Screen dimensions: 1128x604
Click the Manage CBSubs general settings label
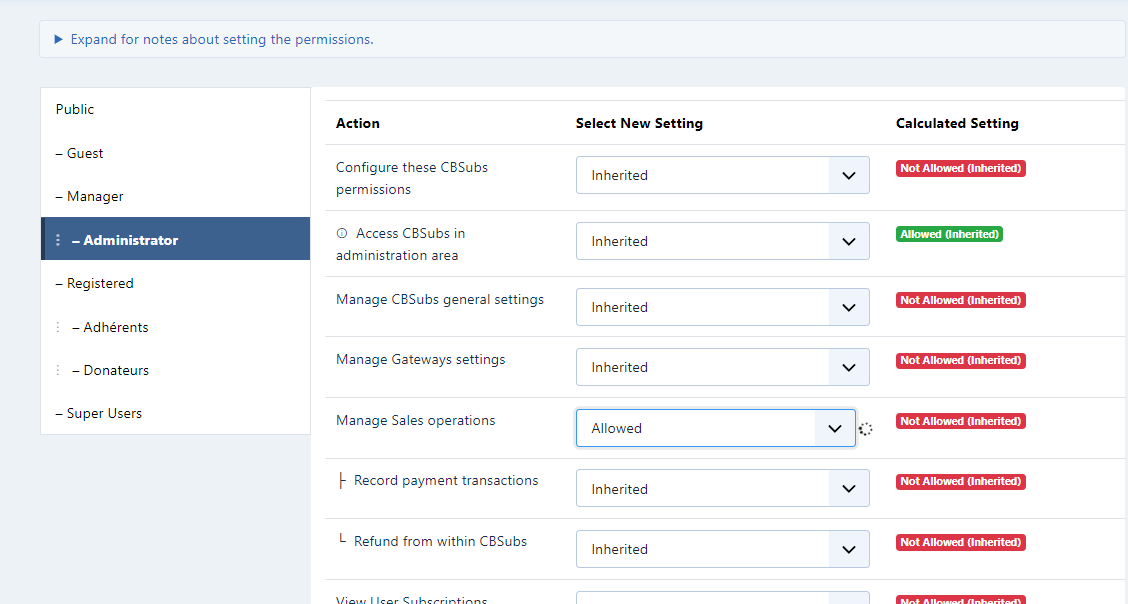tap(440, 300)
